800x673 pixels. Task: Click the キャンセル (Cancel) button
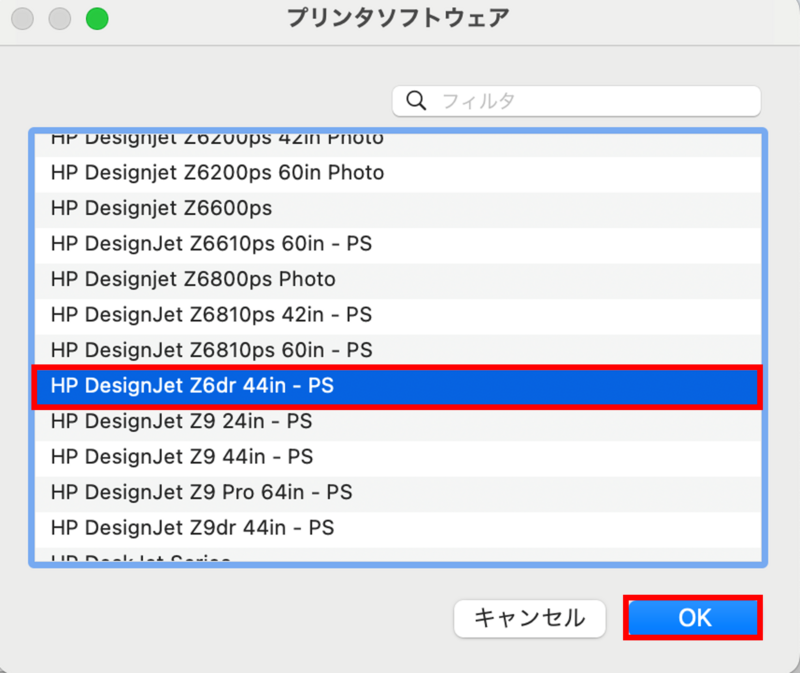[529, 618]
